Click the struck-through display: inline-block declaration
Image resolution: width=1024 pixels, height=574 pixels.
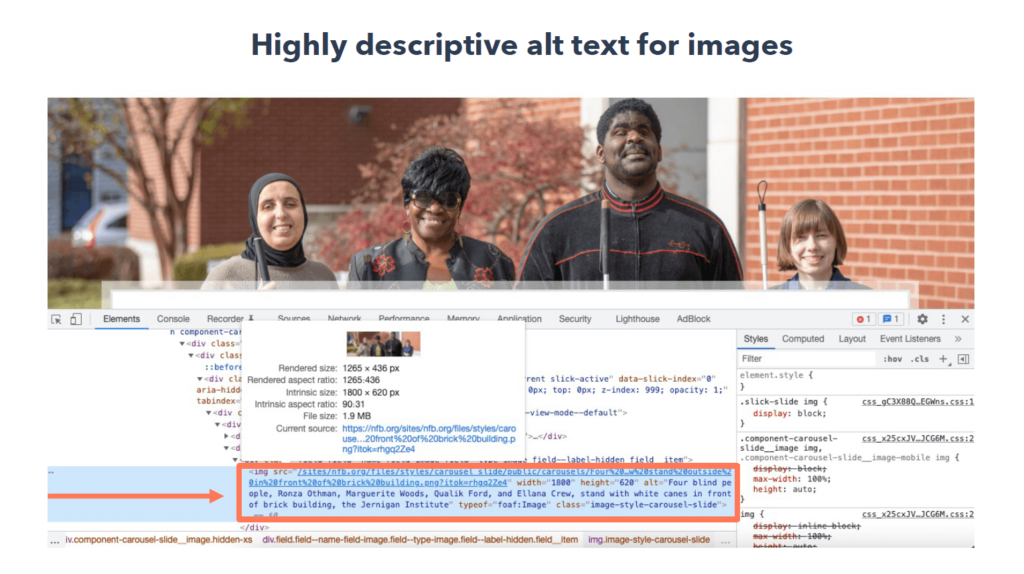[807, 526]
